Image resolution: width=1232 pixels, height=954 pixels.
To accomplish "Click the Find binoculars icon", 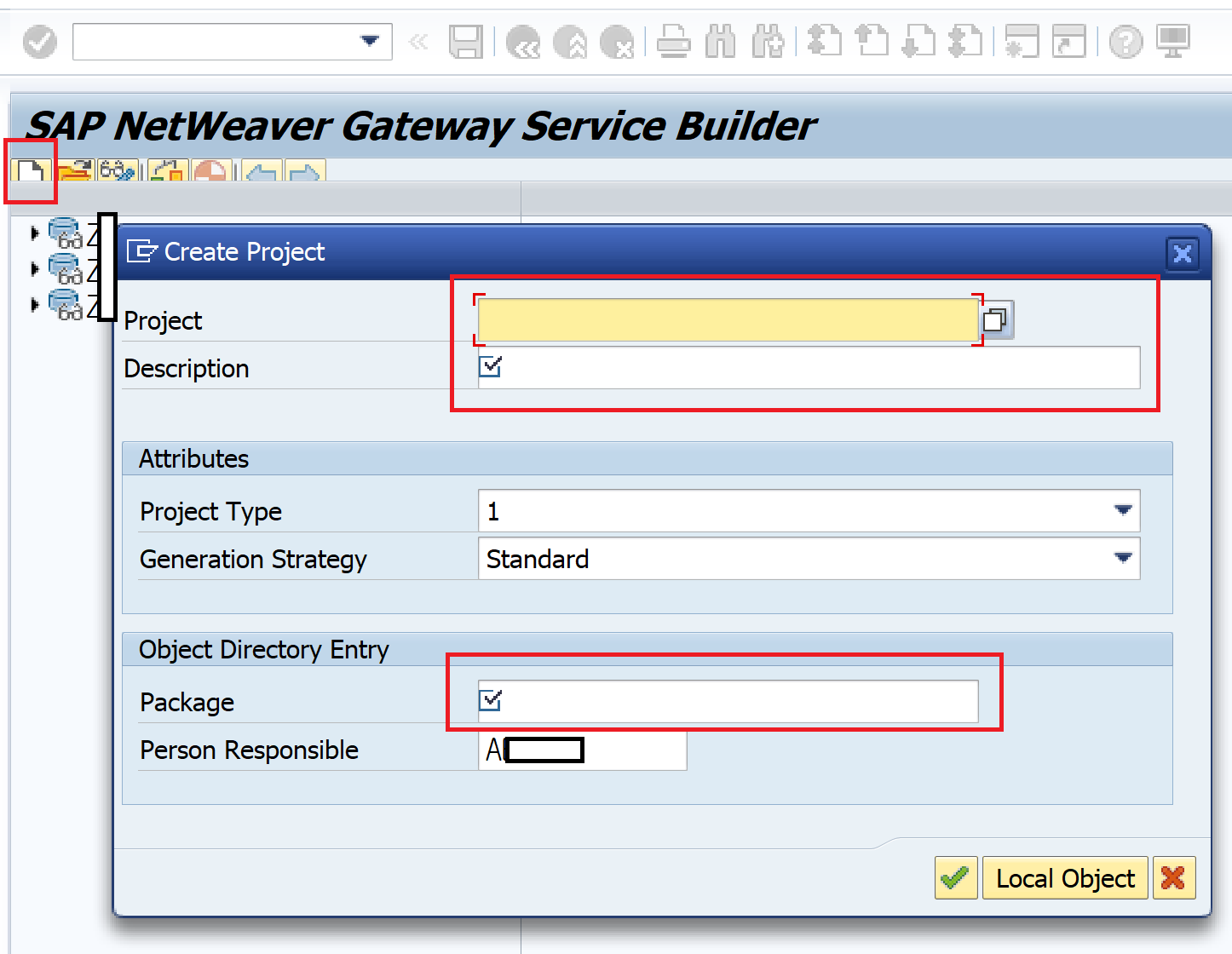I will pyautogui.click(x=721, y=41).
